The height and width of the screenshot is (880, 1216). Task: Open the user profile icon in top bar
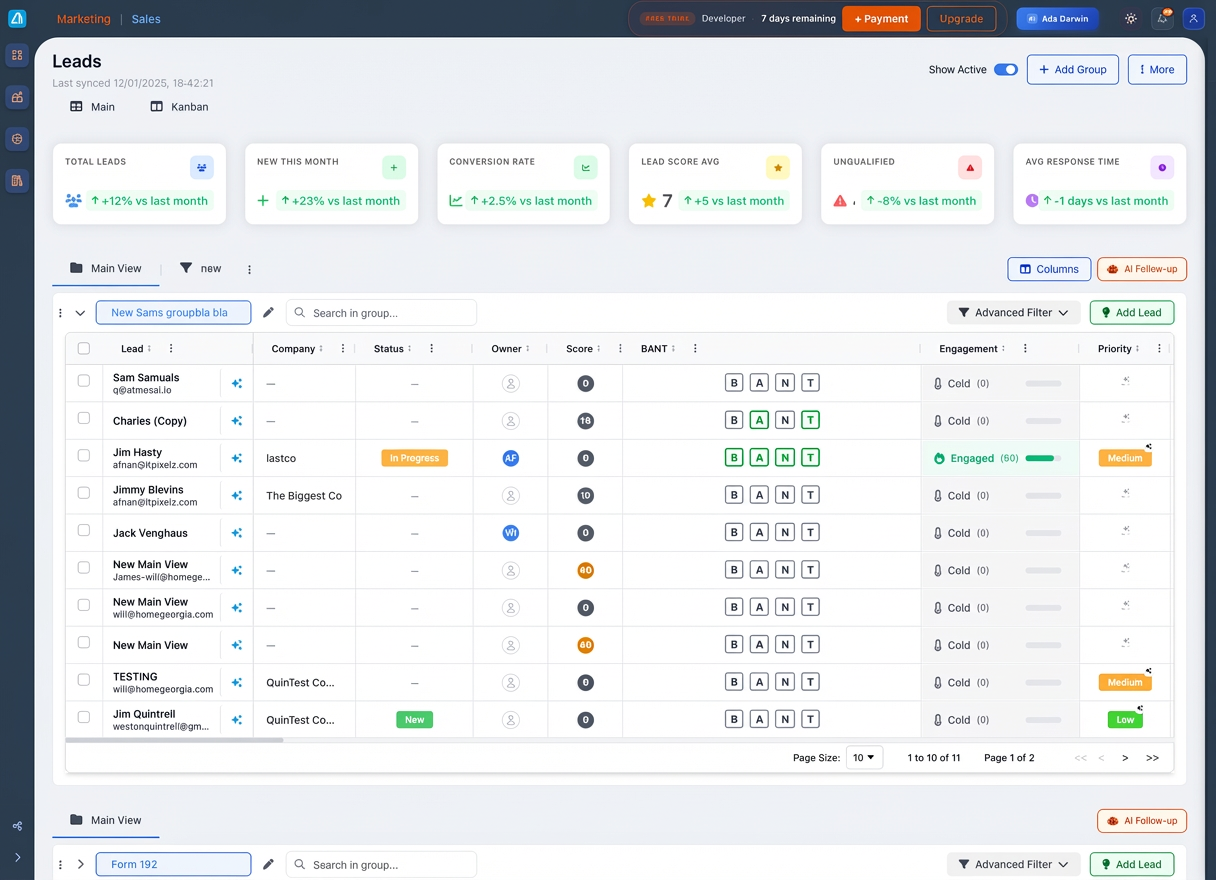tap(1192, 19)
